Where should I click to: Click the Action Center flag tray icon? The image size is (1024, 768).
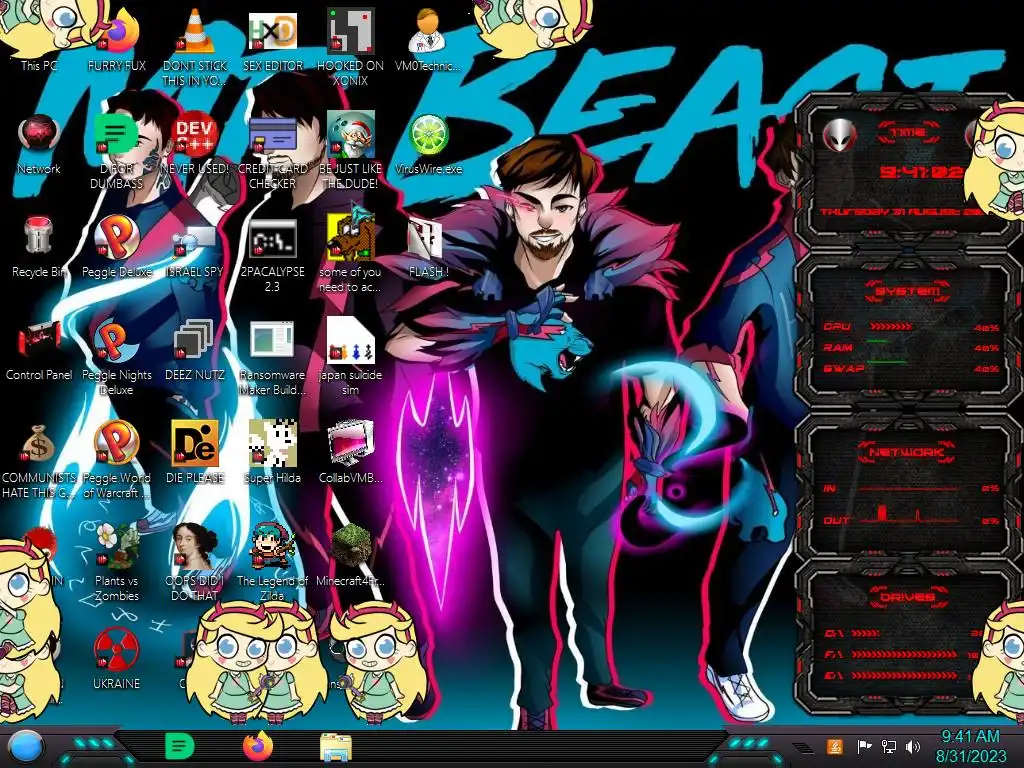point(864,746)
